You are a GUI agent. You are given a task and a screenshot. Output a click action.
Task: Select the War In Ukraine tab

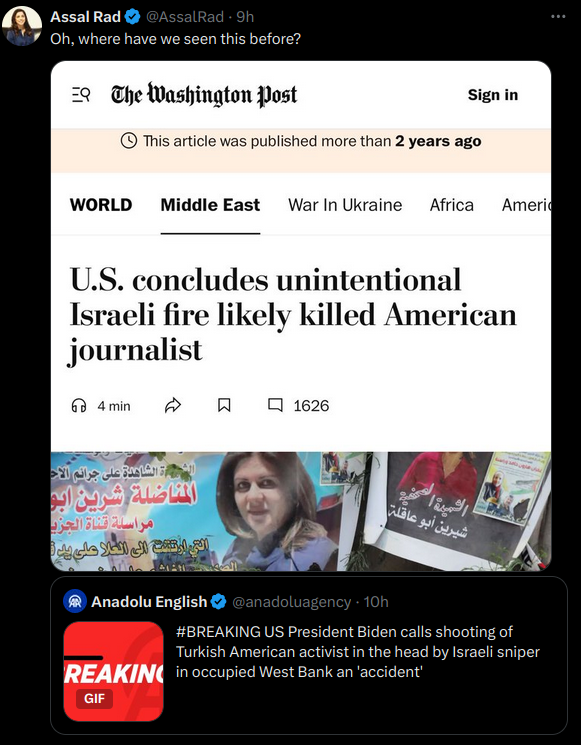pos(345,205)
